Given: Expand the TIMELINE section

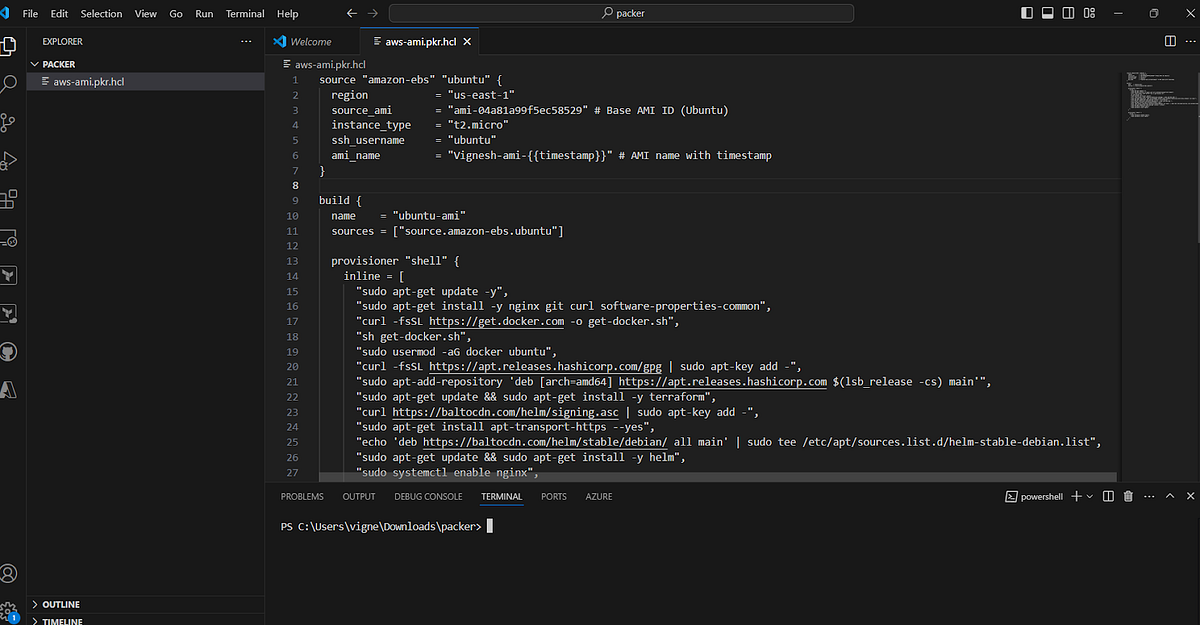Looking at the screenshot, I should point(60,620).
